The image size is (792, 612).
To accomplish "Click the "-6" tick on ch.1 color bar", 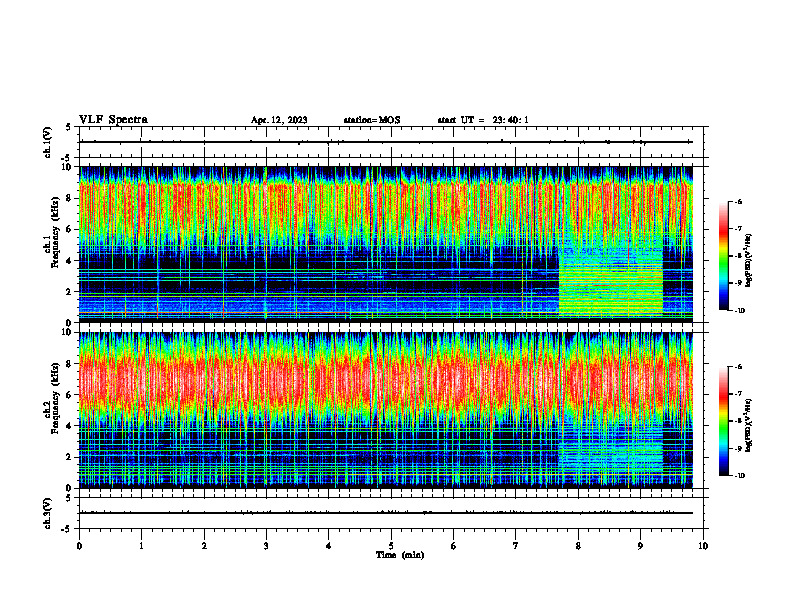I will coord(738,201).
